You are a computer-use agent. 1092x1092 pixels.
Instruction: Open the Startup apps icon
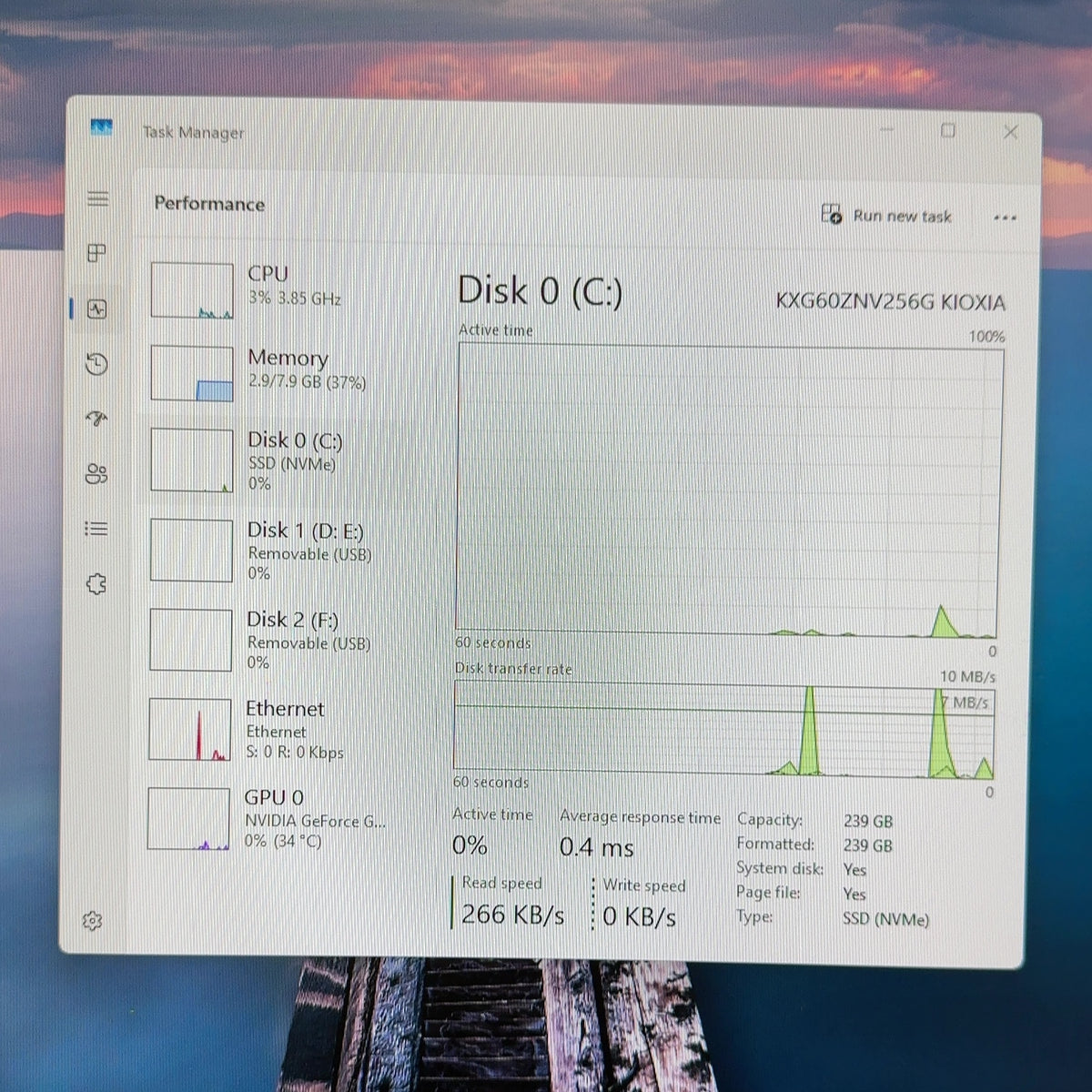[96, 419]
